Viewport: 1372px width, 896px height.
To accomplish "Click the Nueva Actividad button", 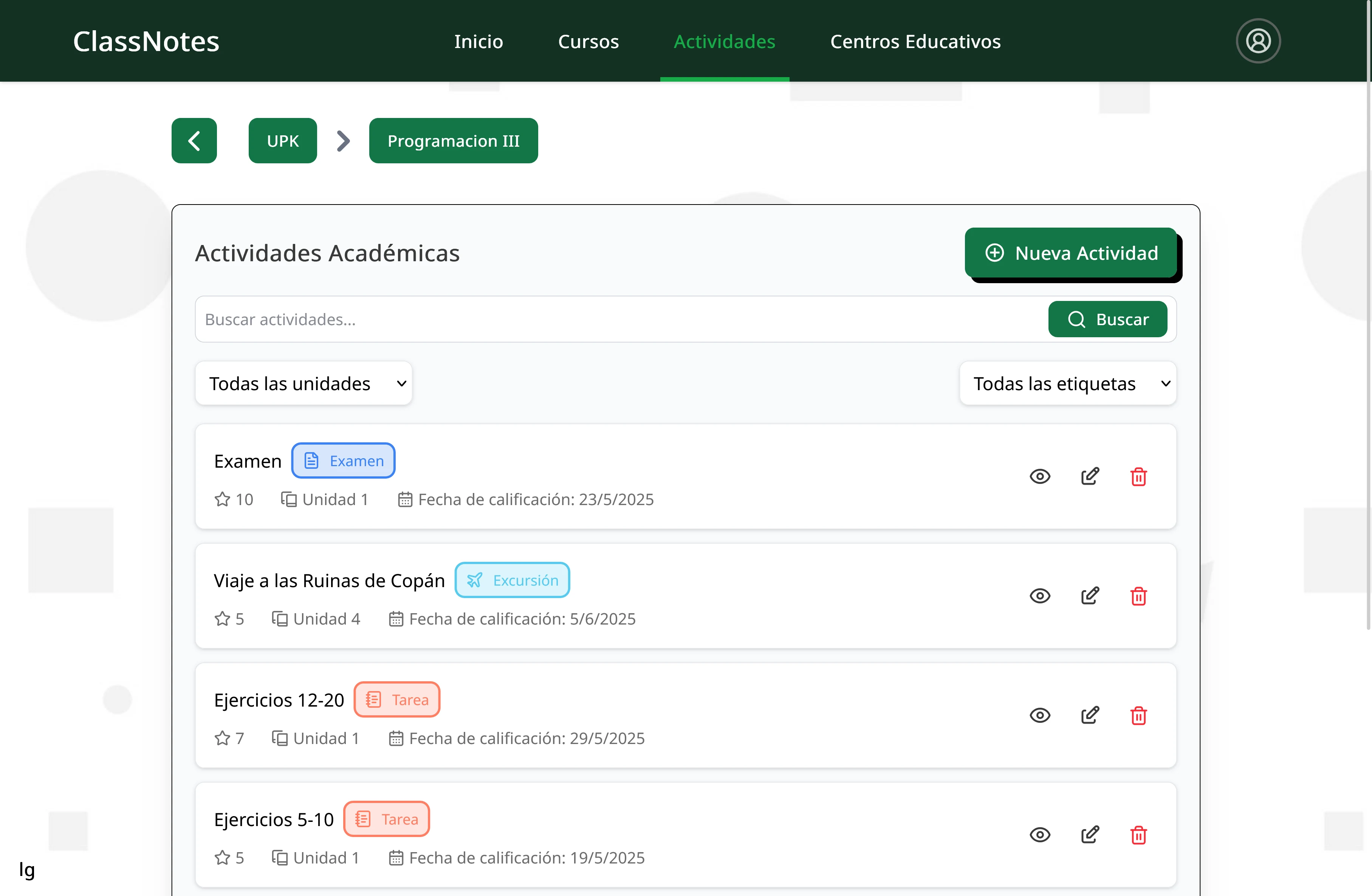I will coord(1071,253).
